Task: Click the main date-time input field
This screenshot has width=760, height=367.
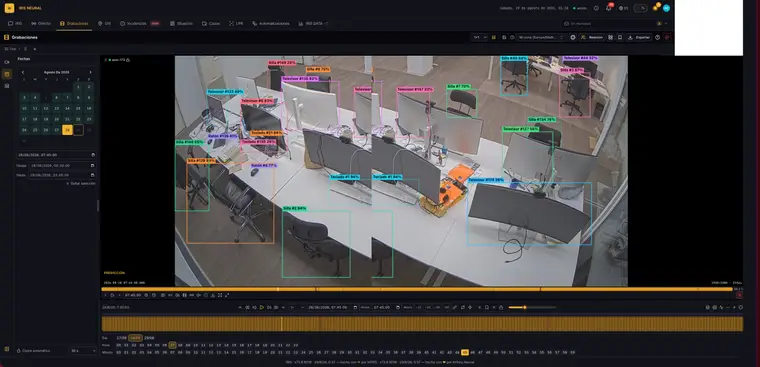Action: pos(56,155)
